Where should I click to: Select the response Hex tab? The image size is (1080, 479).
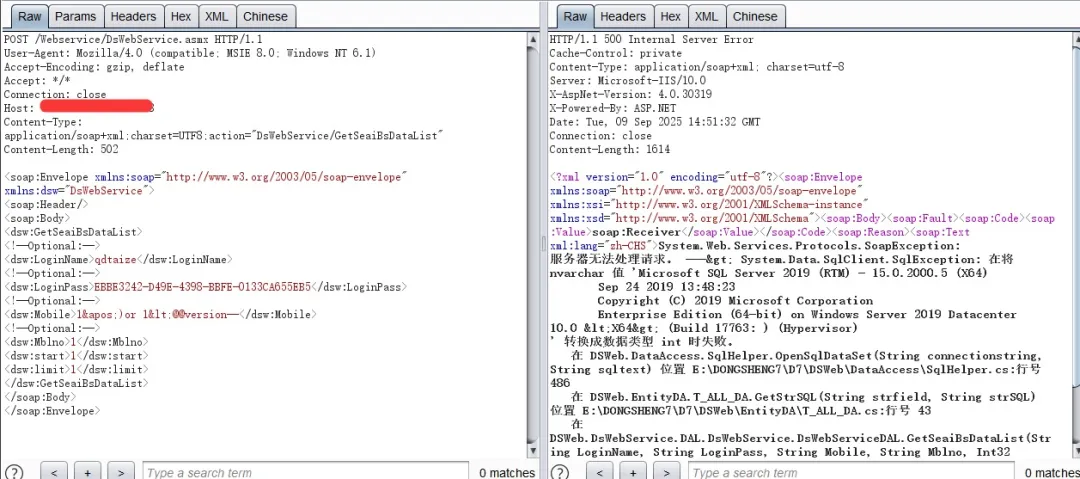670,16
